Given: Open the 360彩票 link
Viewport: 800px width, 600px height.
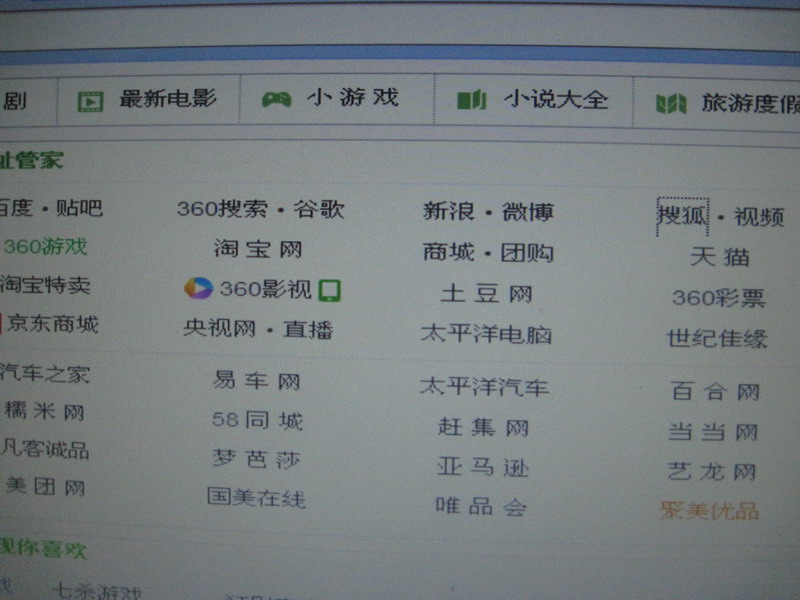Looking at the screenshot, I should click(x=719, y=298).
